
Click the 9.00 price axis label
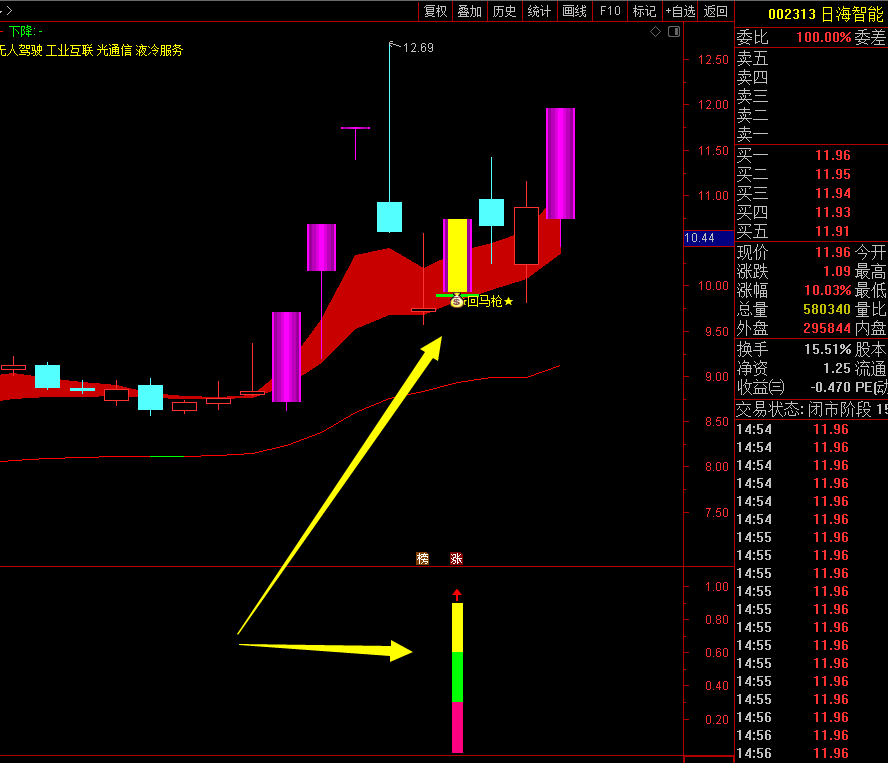click(x=716, y=377)
